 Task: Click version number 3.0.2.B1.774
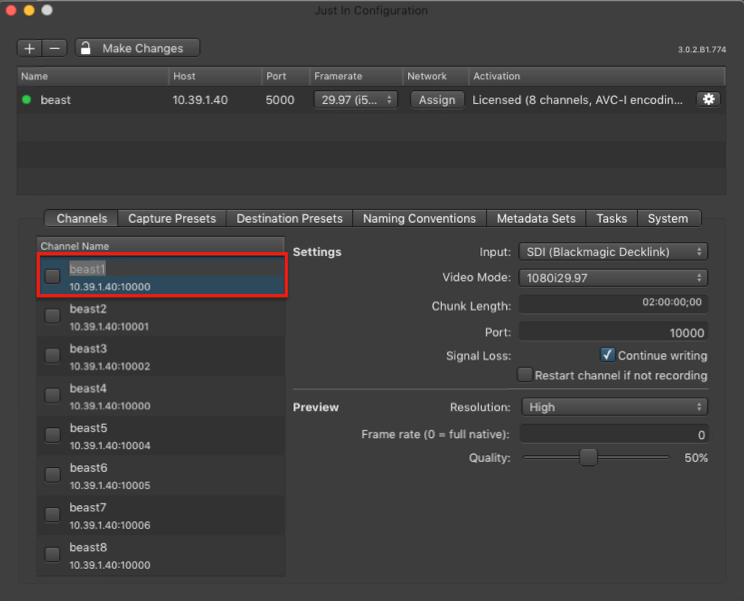point(702,49)
